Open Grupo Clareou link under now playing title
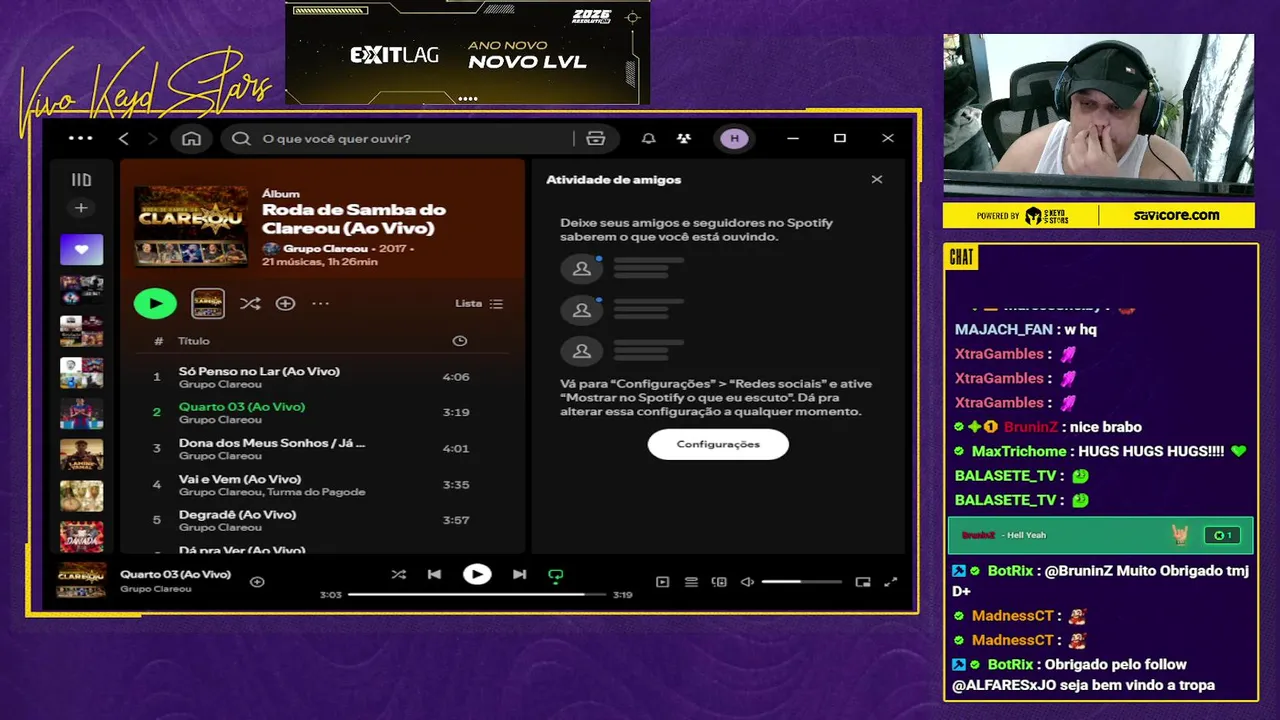 pos(156,589)
